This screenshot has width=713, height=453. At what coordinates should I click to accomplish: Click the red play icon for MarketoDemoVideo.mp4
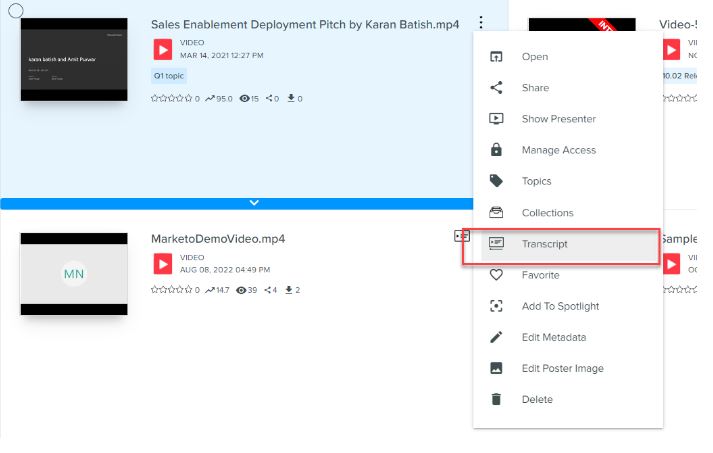162,264
